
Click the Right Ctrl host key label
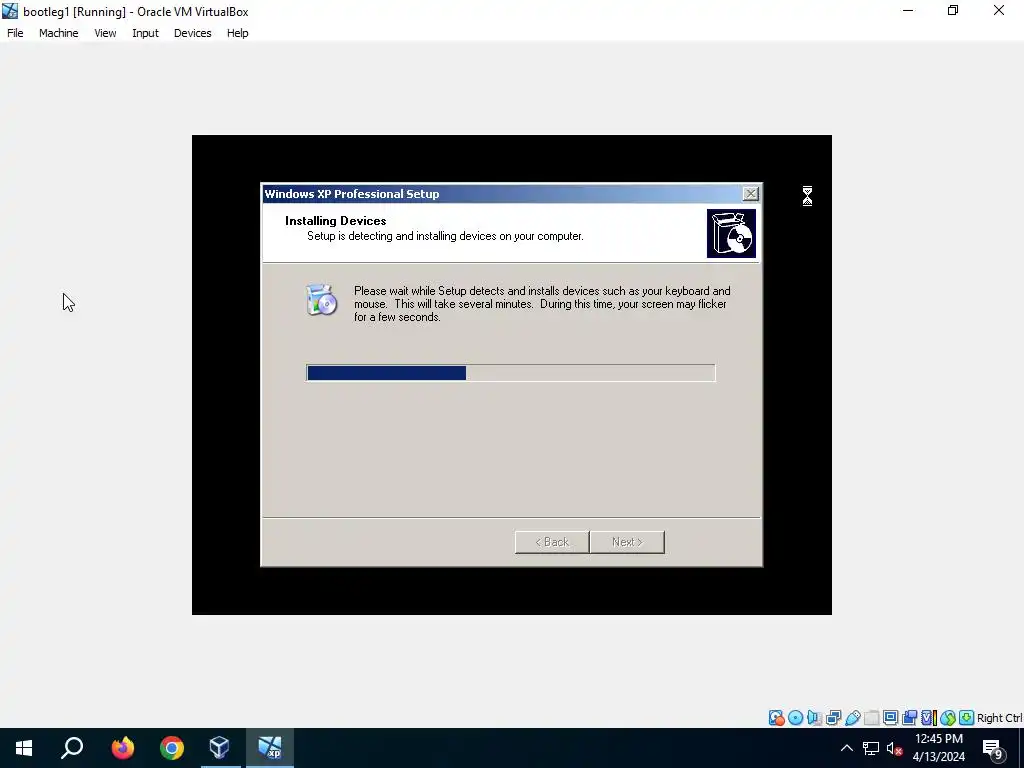(x=999, y=718)
